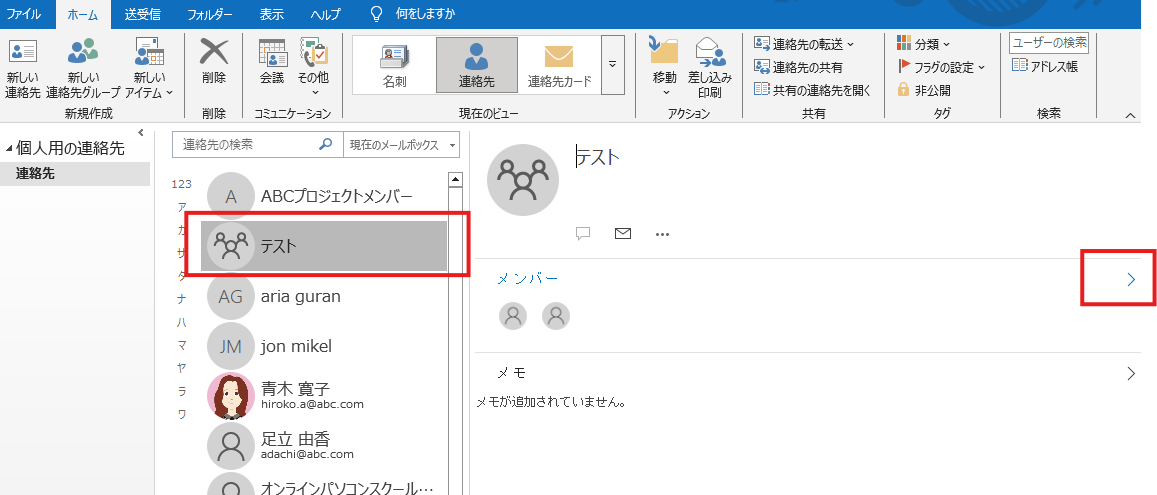
Task: Collapse the 個人用の連絡先 group
Action: [x=9, y=149]
